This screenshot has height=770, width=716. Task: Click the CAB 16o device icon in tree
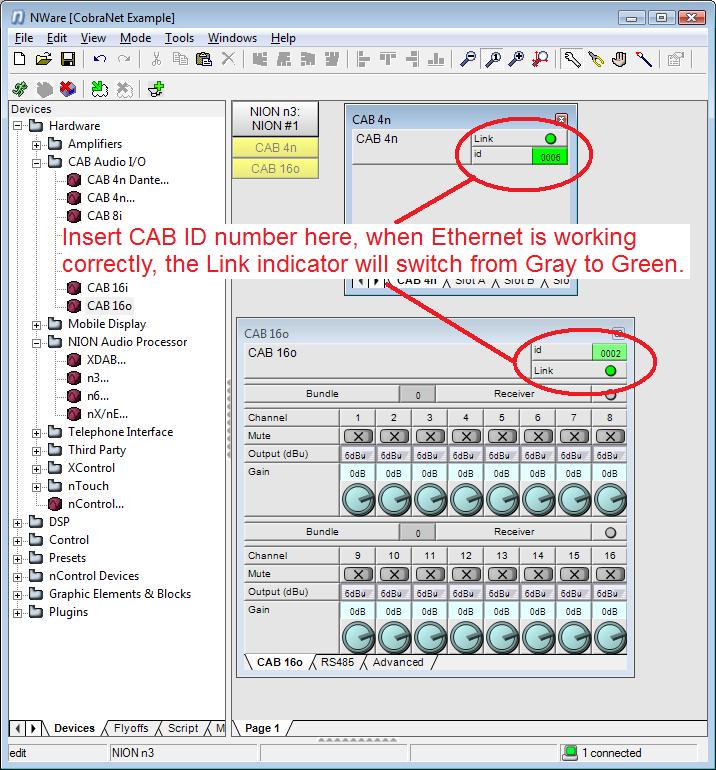pos(74,306)
